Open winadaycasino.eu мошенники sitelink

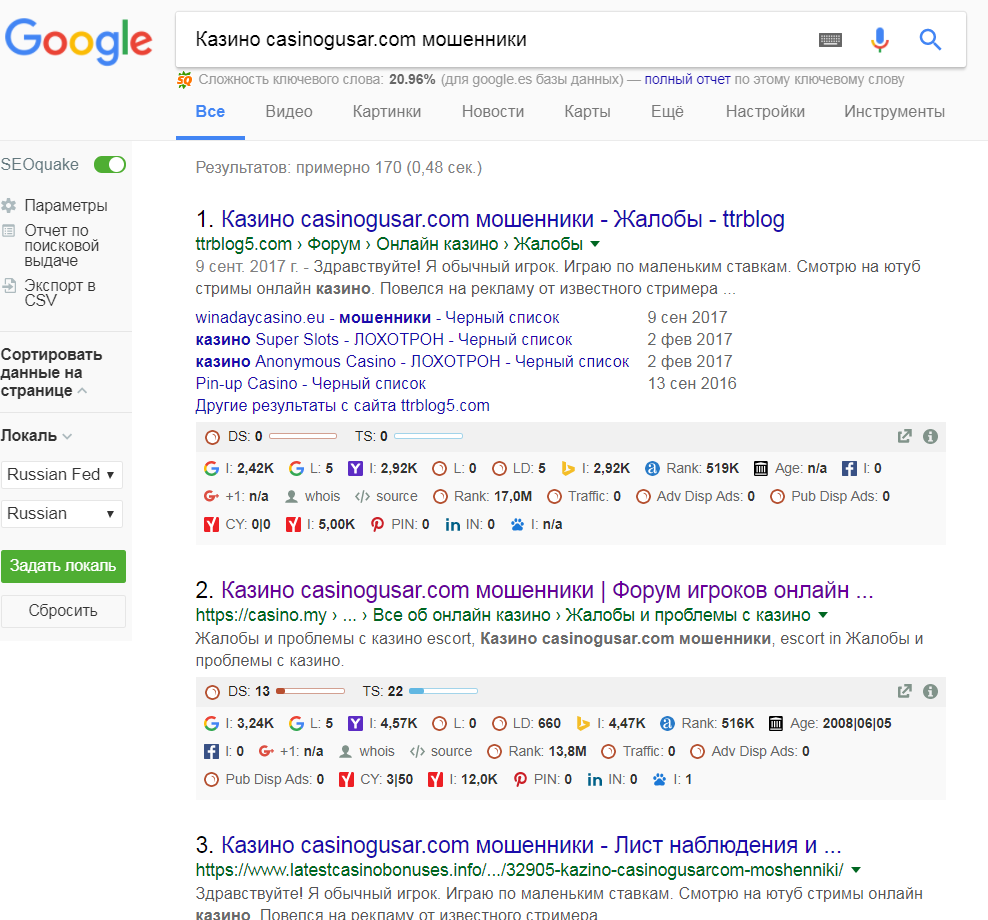tap(377, 317)
